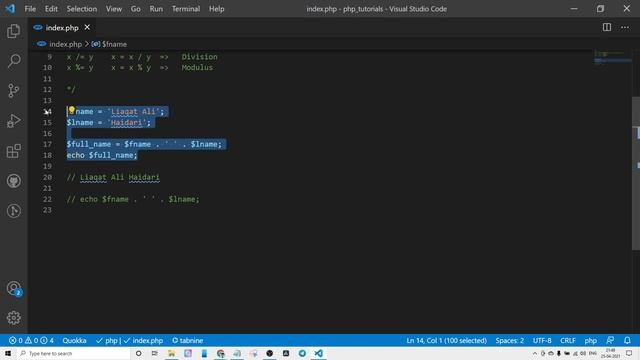This screenshot has width=640, height=360.
Task: Open the Help menu
Action: (x=217, y=9)
